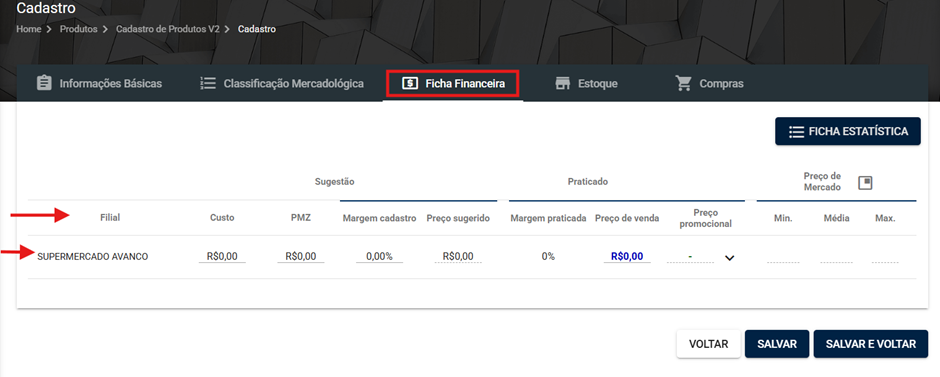
Task: Switch to Classificação Mercadológica tab
Action: [x=282, y=83]
